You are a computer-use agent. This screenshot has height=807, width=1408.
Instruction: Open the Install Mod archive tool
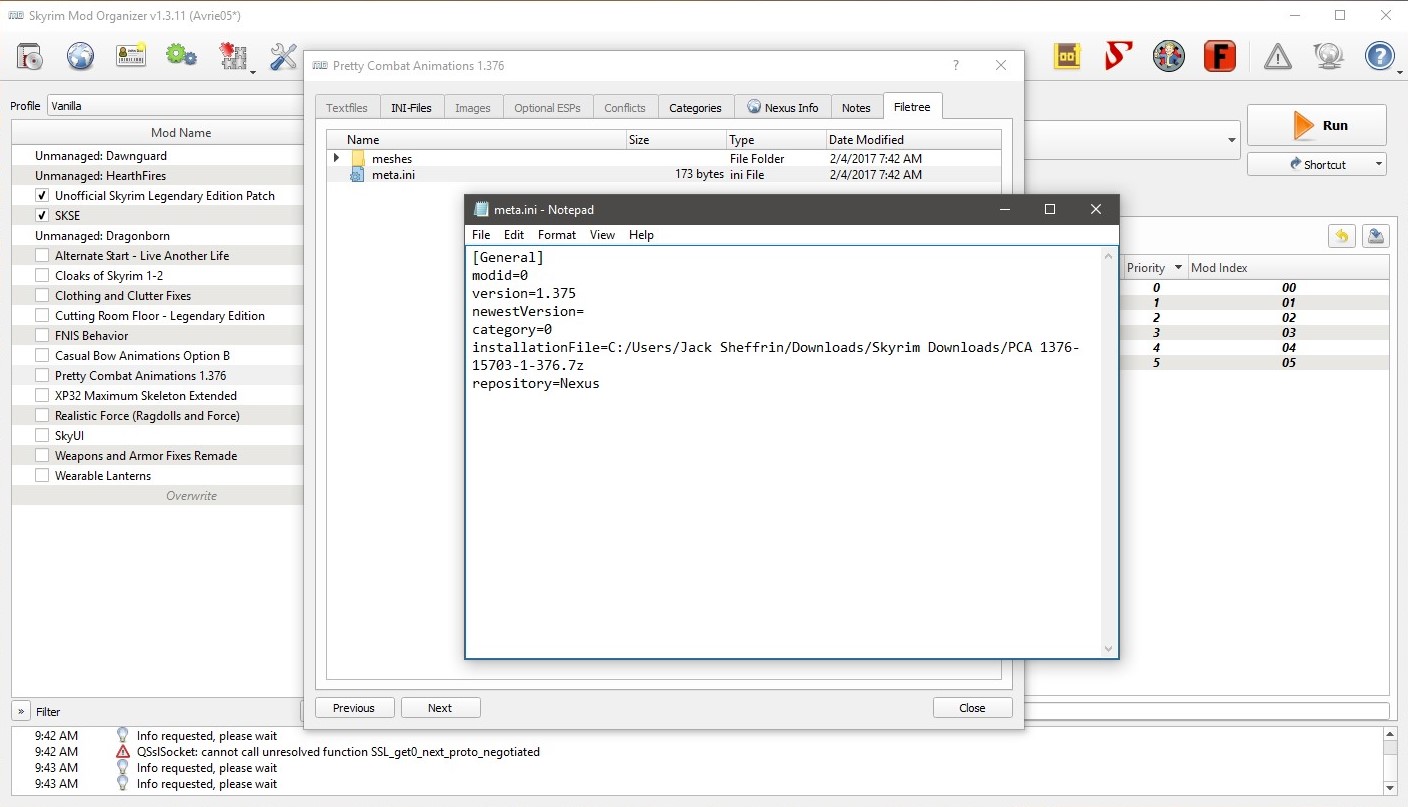30,57
